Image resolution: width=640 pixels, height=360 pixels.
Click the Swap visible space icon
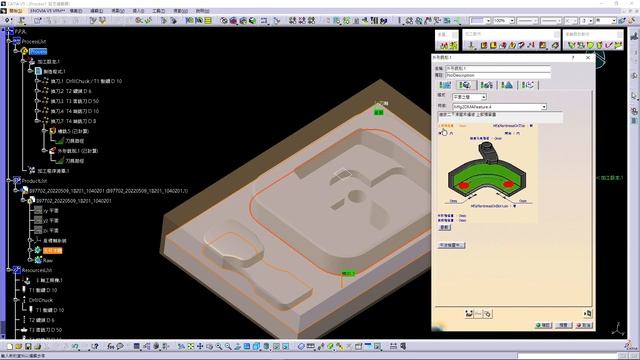[x=286, y=347]
